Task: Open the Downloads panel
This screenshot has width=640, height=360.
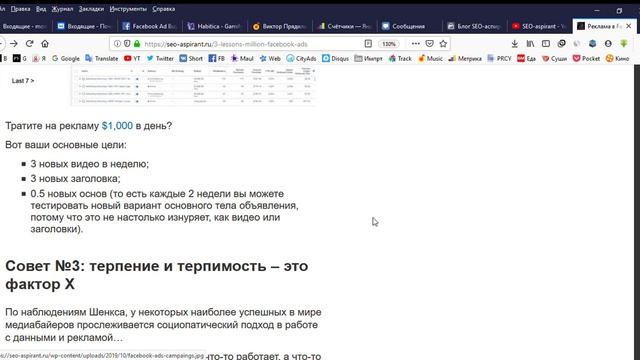Action: [x=515, y=44]
